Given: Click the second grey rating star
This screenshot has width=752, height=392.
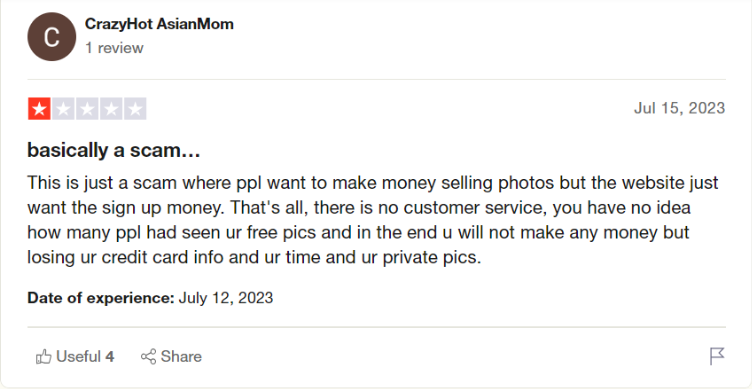Looking at the screenshot, I should pyautogui.click(x=63, y=109).
